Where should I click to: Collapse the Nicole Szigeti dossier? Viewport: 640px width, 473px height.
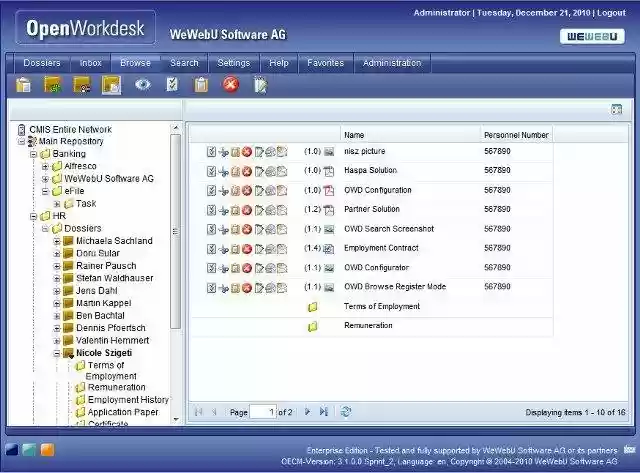[57, 353]
